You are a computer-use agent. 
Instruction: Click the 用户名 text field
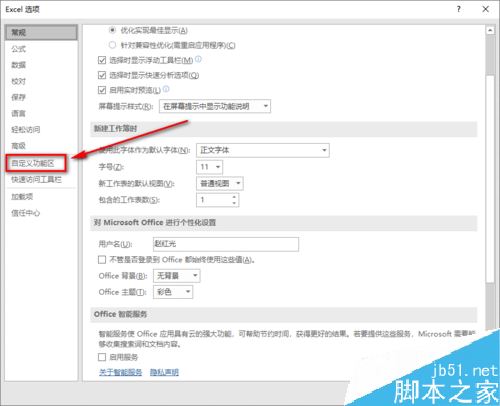[x=226, y=244]
